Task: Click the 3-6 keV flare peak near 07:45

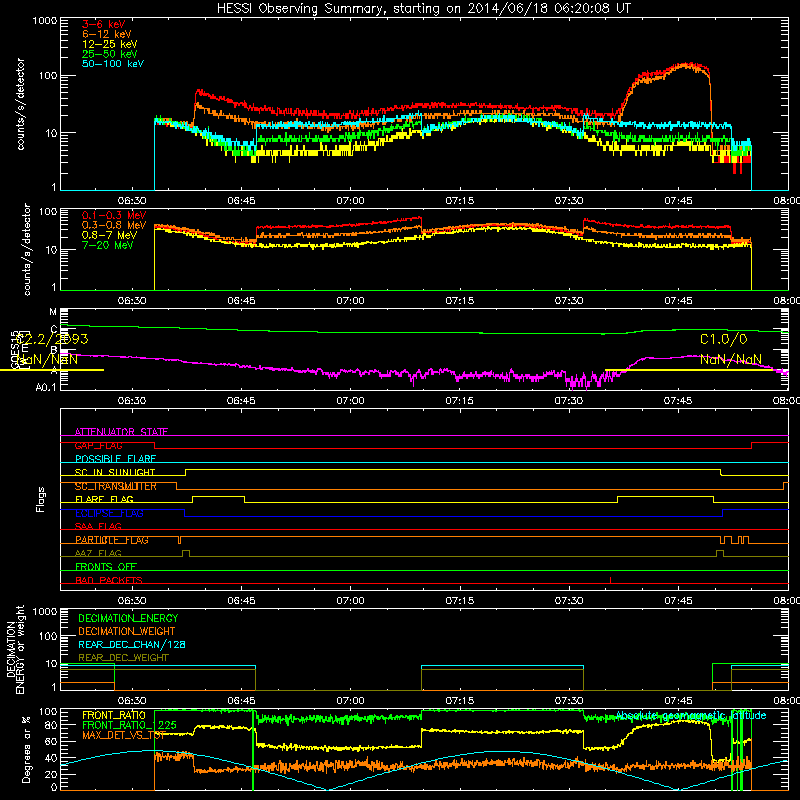Action: tap(686, 65)
